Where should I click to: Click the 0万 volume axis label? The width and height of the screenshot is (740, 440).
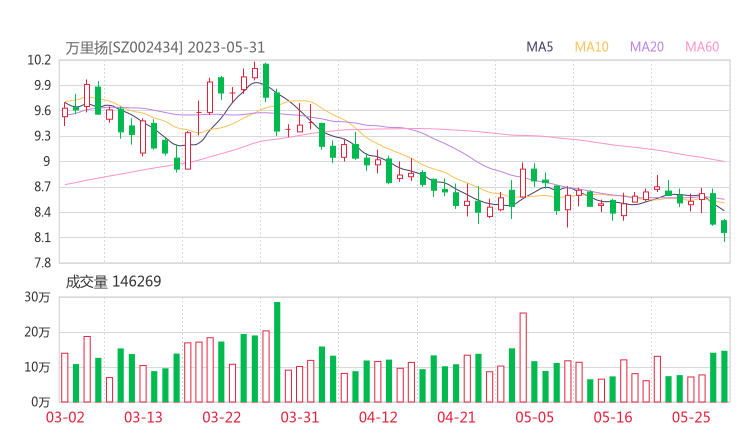pyautogui.click(x=41, y=402)
